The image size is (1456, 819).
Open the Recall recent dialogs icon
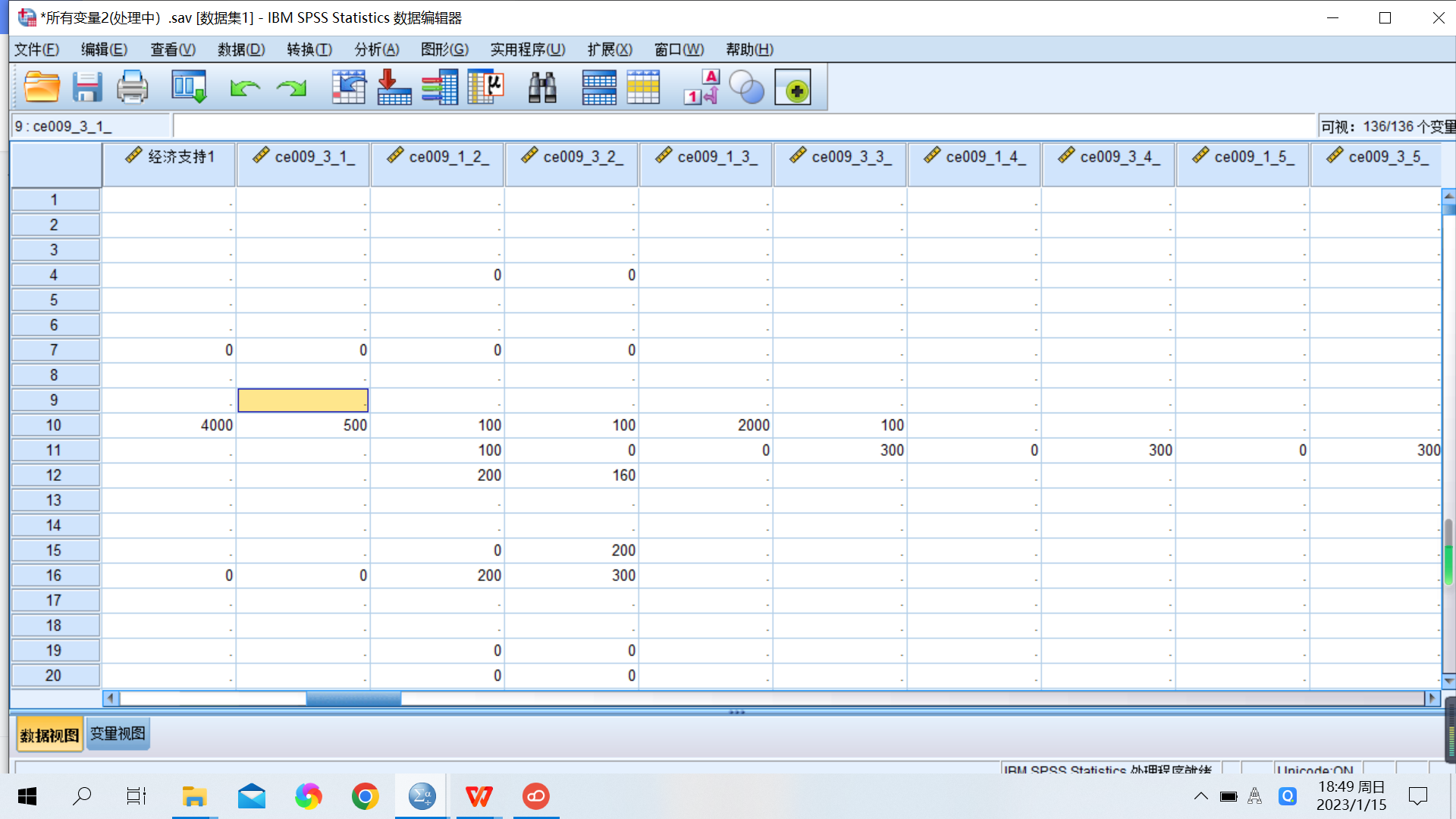coord(188,87)
